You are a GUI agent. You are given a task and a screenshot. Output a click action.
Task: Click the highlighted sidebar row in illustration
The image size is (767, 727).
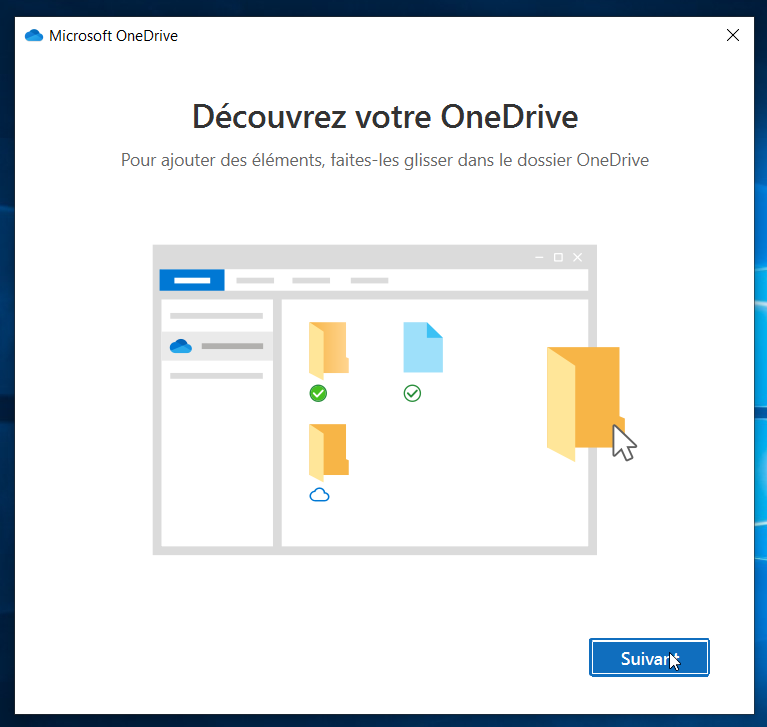(217, 346)
